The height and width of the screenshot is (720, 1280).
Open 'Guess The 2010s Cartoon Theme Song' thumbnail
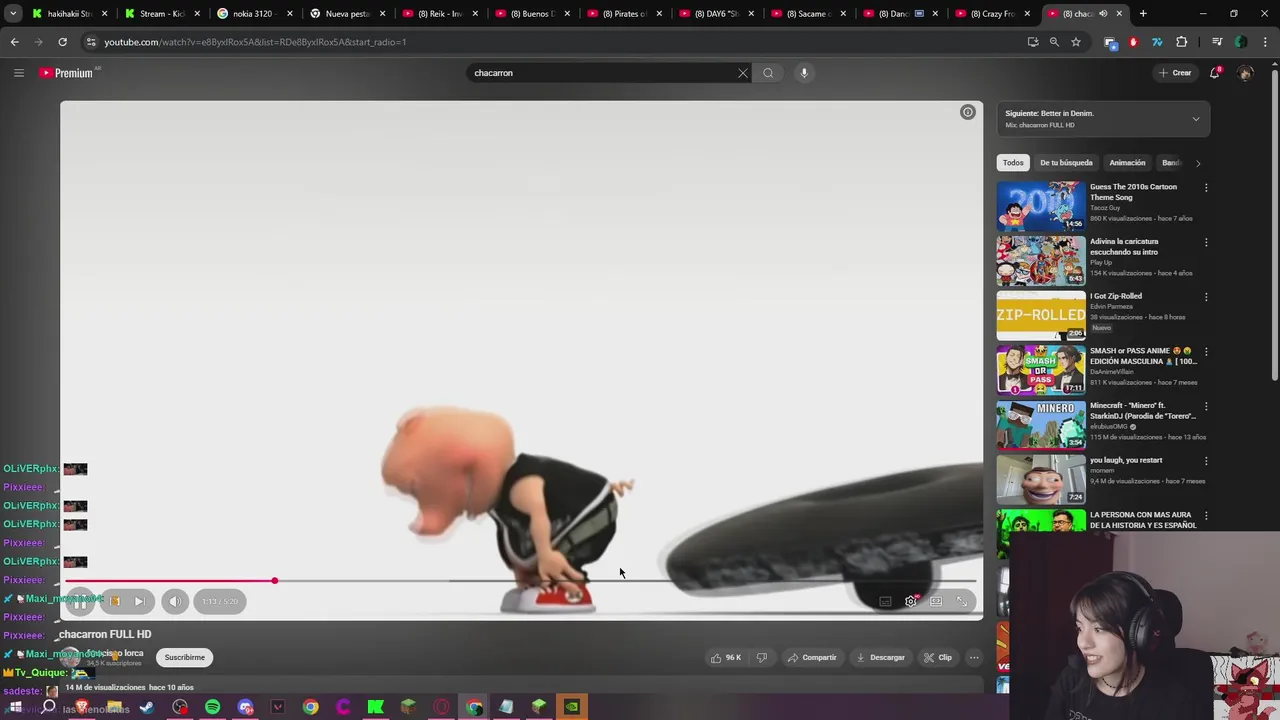1040,206
